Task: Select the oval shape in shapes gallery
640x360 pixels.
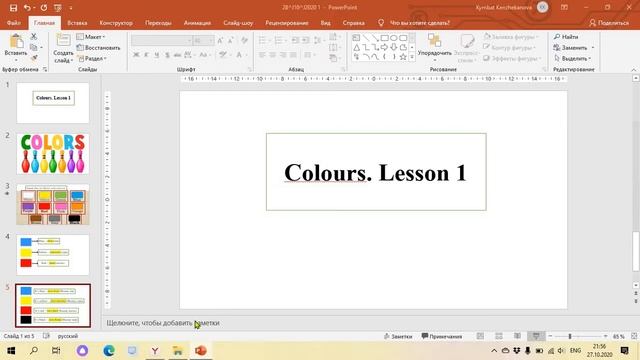Action: click(x=394, y=38)
